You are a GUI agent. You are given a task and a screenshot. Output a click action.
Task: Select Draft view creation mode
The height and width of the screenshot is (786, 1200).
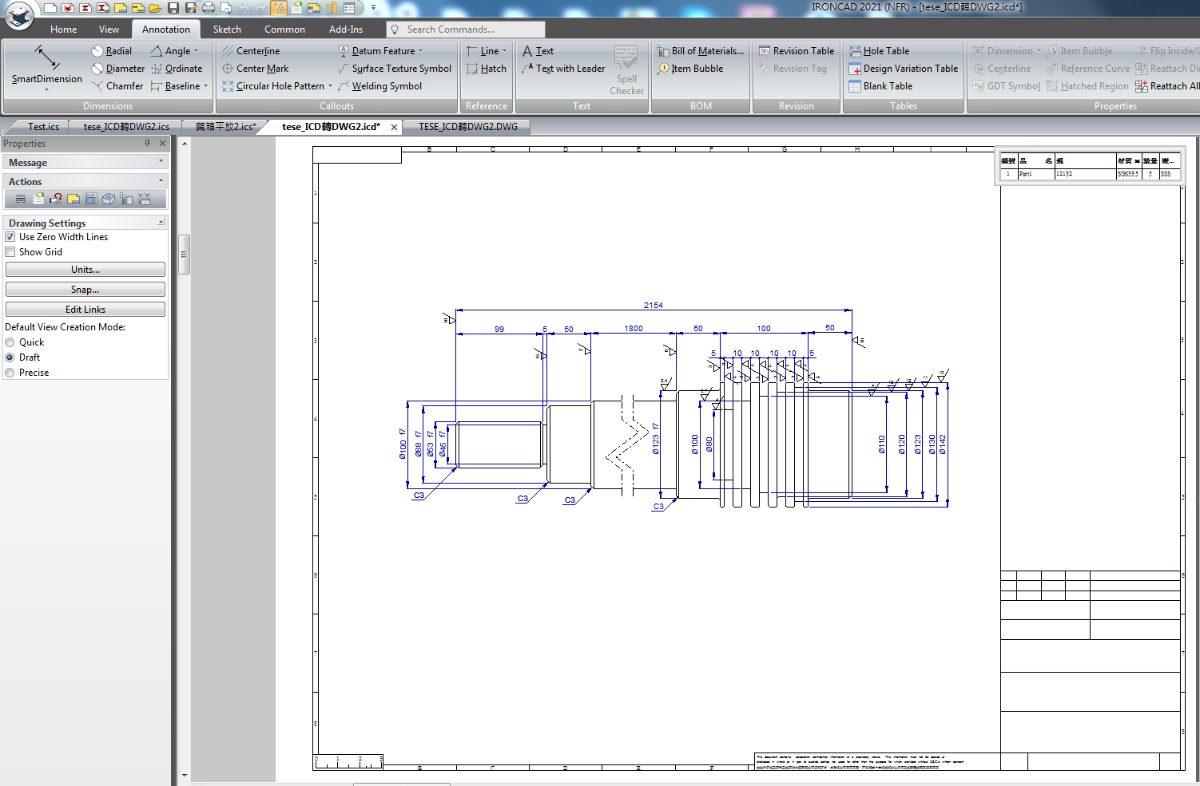pyautogui.click(x=10, y=357)
